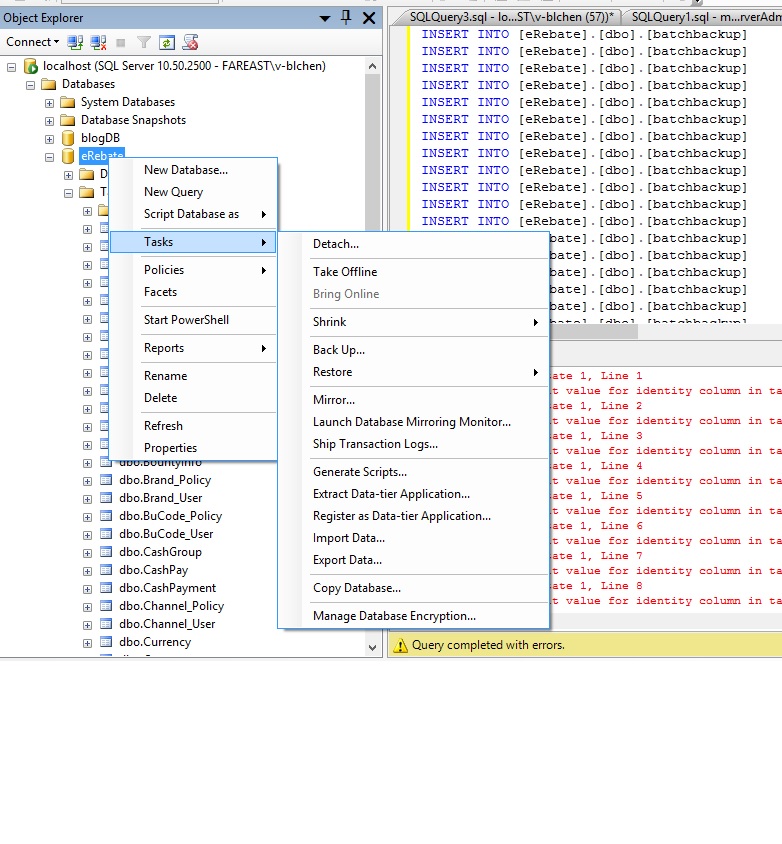Select Generate Scripts... menu entry
The width and height of the screenshot is (782, 844).
coord(359,472)
